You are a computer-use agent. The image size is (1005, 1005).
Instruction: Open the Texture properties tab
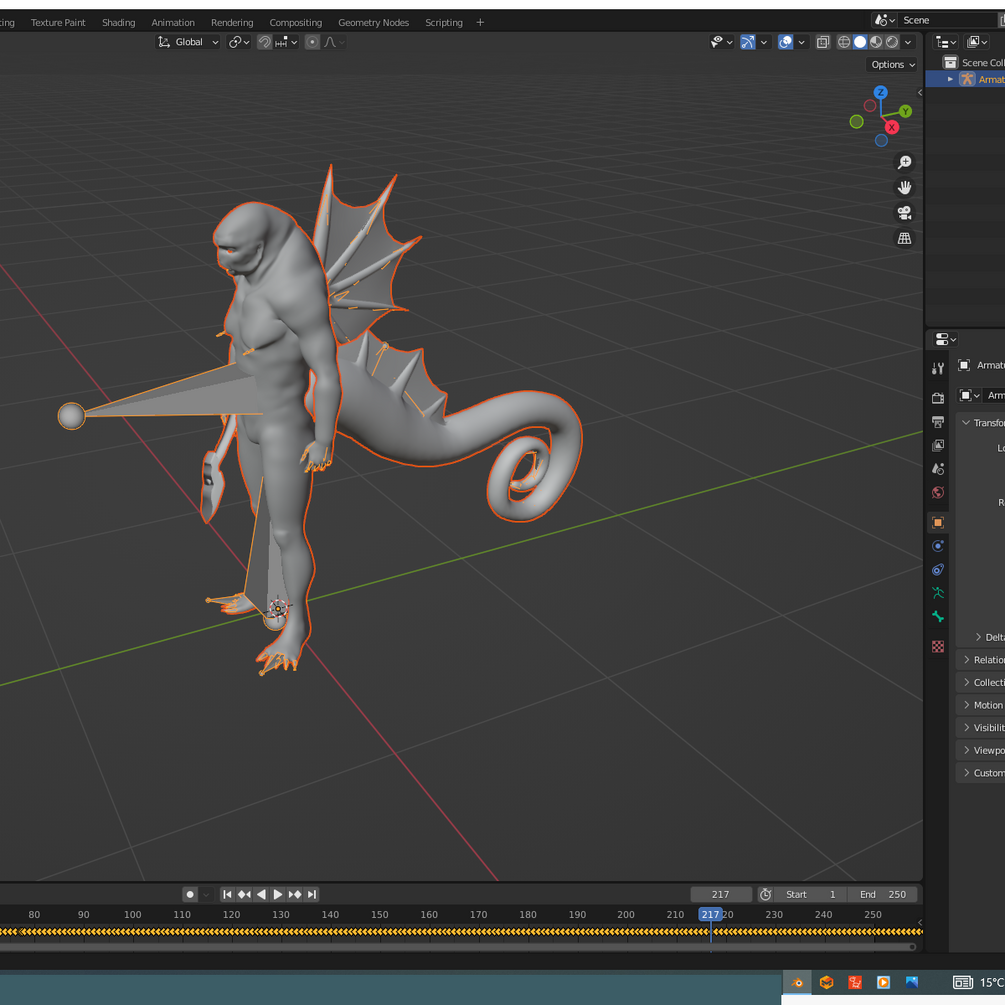938,646
